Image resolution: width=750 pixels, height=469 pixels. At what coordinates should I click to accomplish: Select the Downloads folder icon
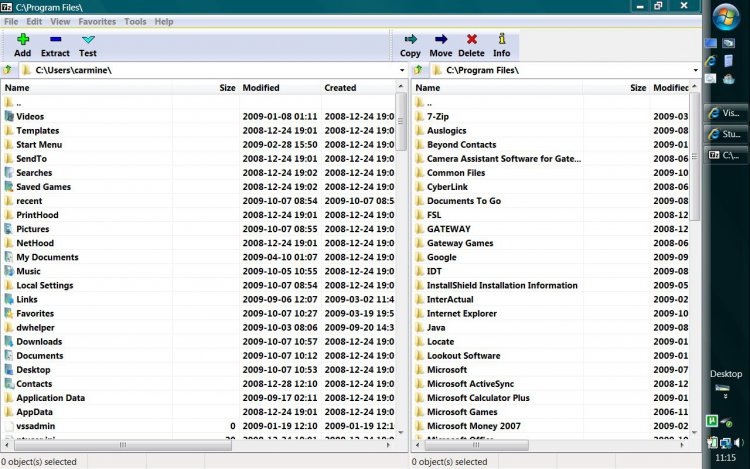[x=9, y=341]
